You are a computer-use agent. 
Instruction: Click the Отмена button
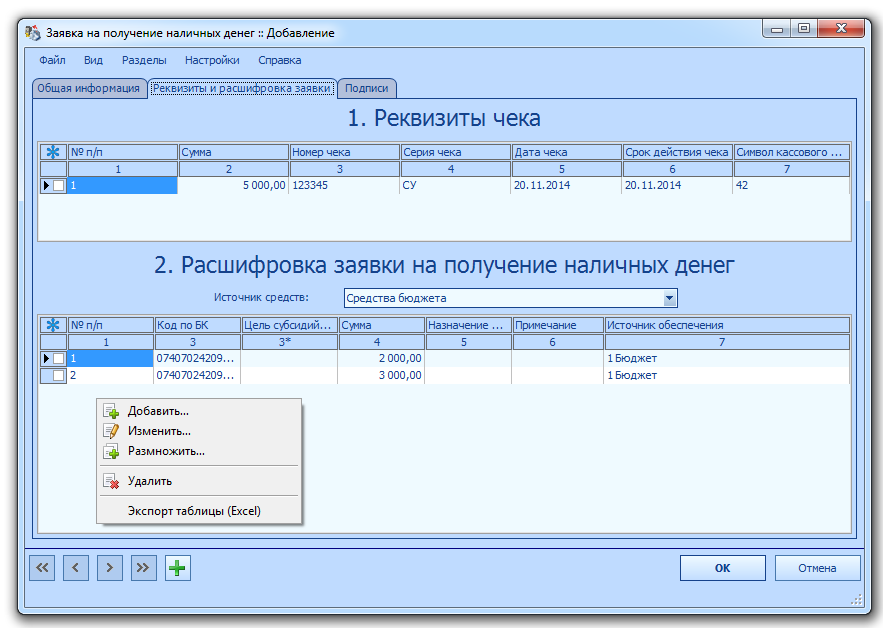click(817, 568)
